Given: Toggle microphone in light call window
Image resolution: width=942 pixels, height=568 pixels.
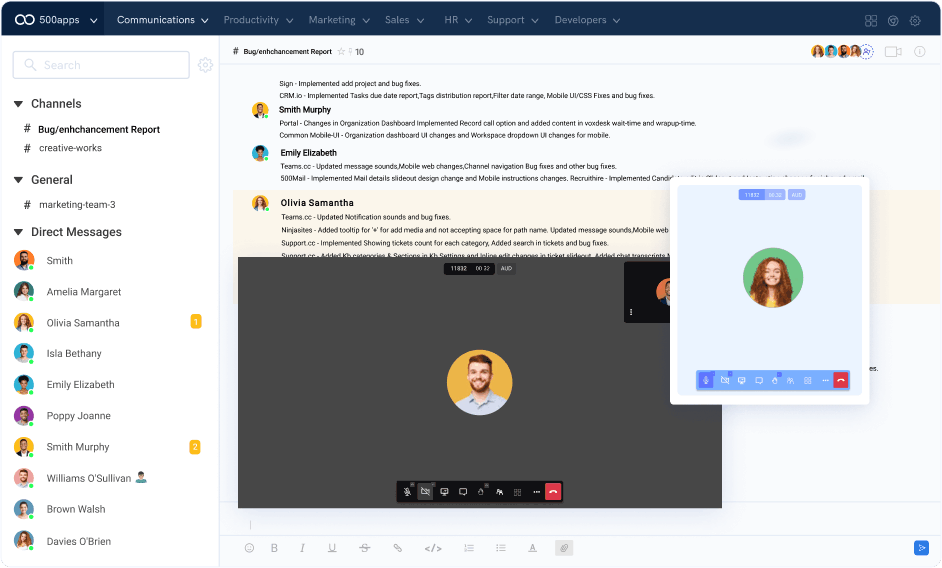Looking at the screenshot, I should (x=707, y=381).
